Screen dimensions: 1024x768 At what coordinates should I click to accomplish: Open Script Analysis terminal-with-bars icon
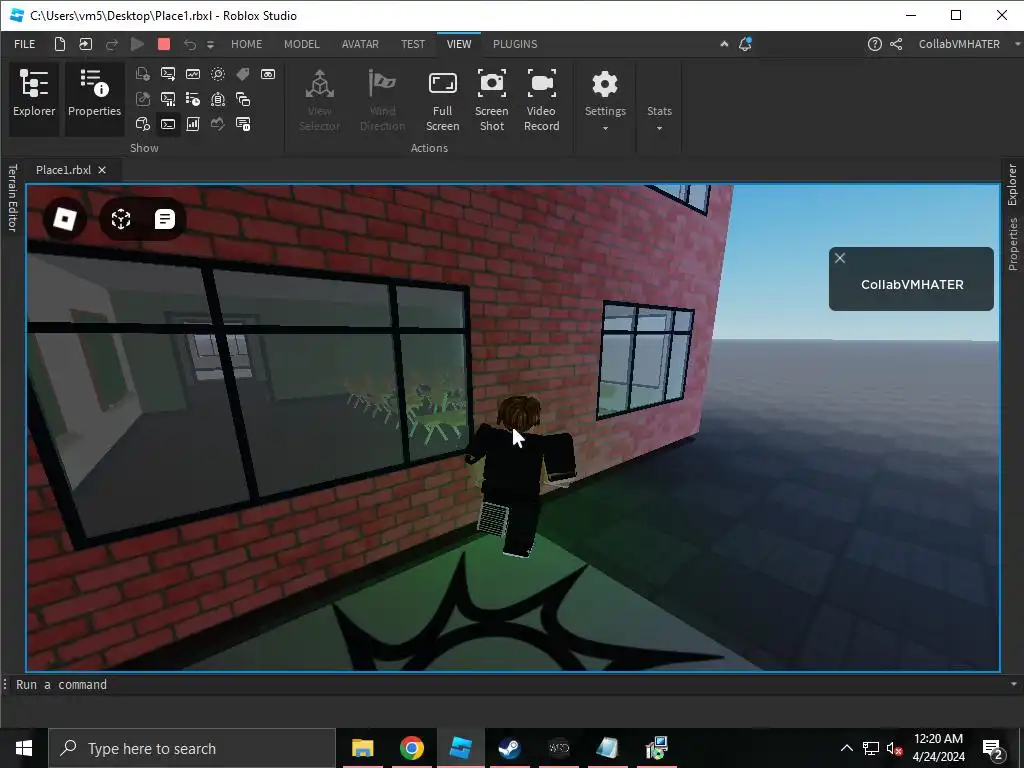(x=168, y=99)
